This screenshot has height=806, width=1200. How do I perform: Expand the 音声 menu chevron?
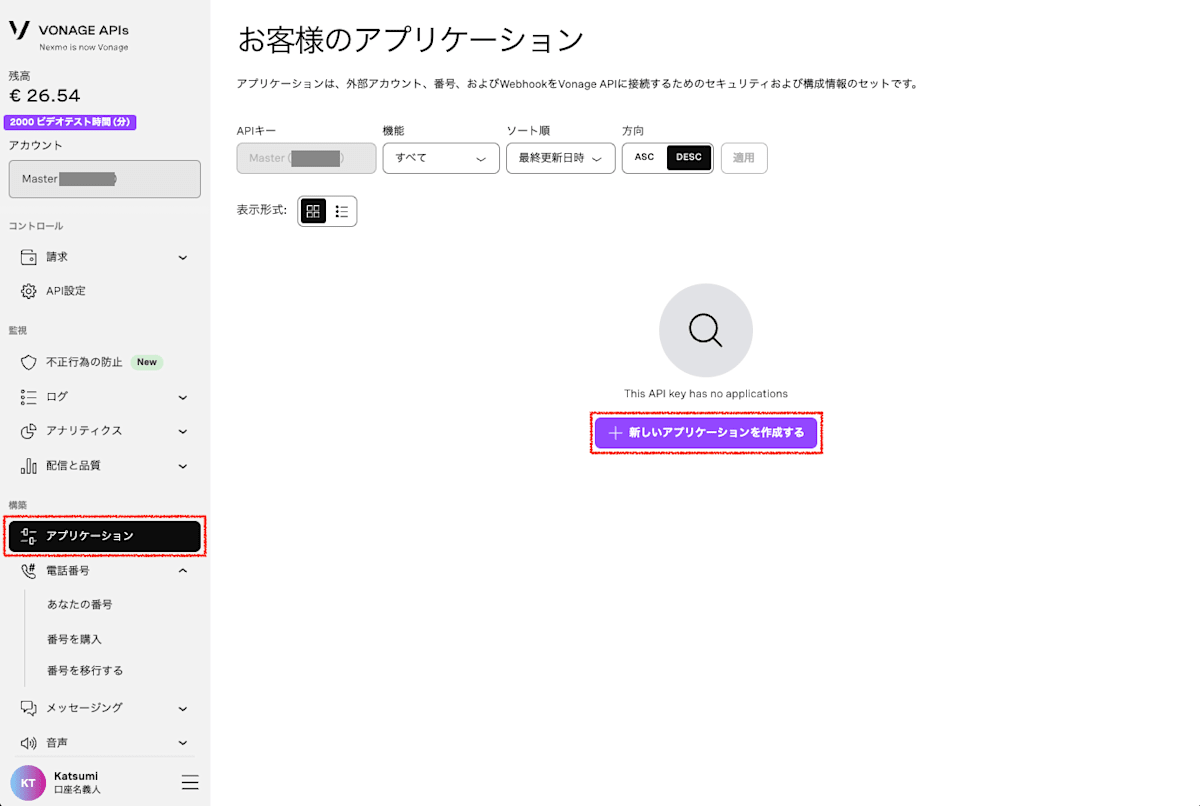point(183,743)
